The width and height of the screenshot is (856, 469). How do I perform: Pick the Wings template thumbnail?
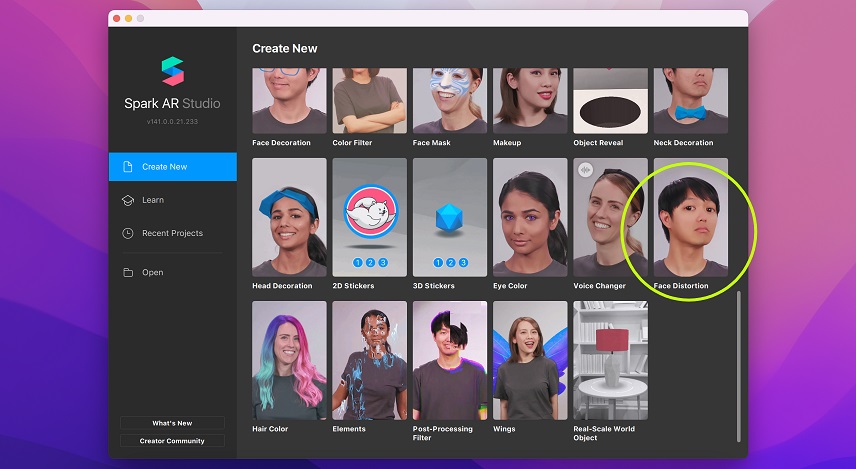(530, 360)
